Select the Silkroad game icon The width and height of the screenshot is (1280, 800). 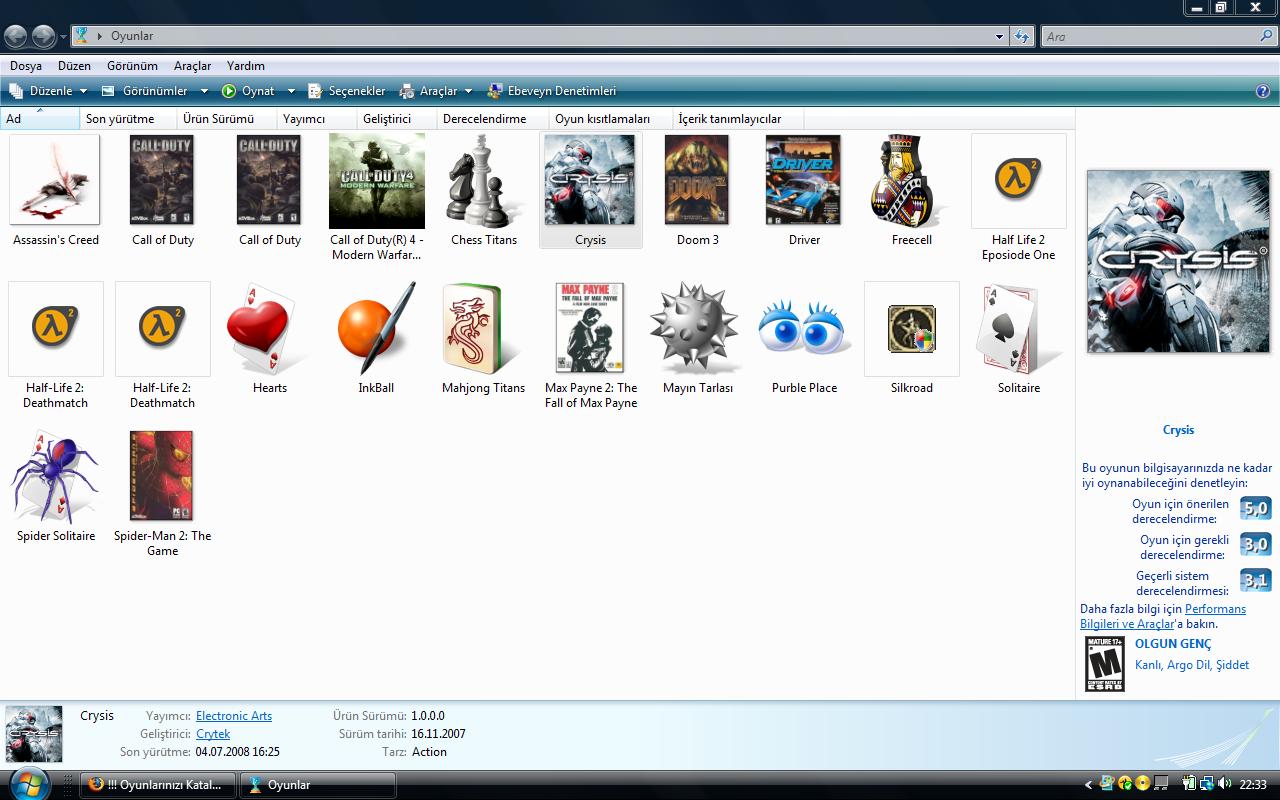(x=911, y=329)
